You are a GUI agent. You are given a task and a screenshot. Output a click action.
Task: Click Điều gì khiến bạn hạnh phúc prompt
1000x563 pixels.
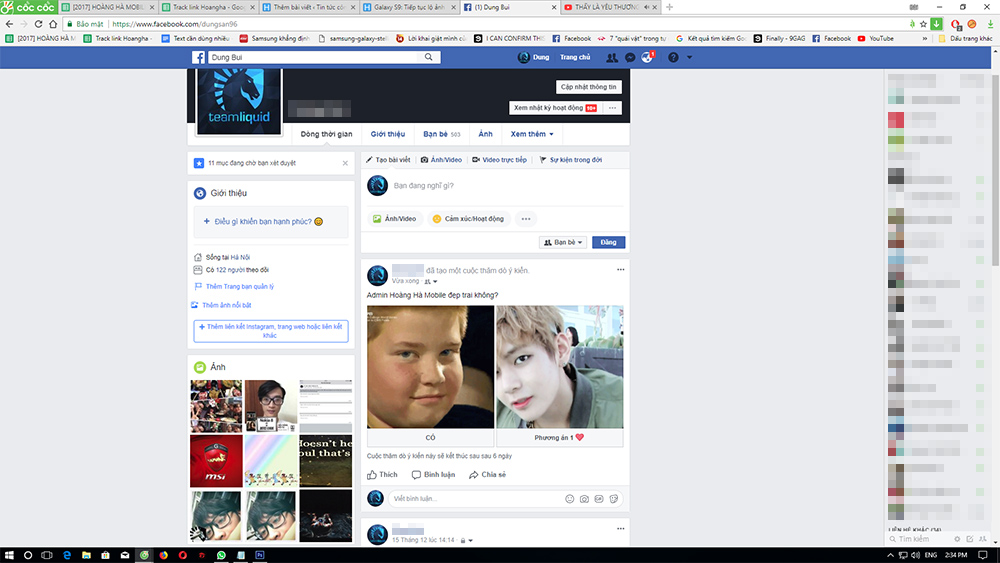[x=270, y=221]
